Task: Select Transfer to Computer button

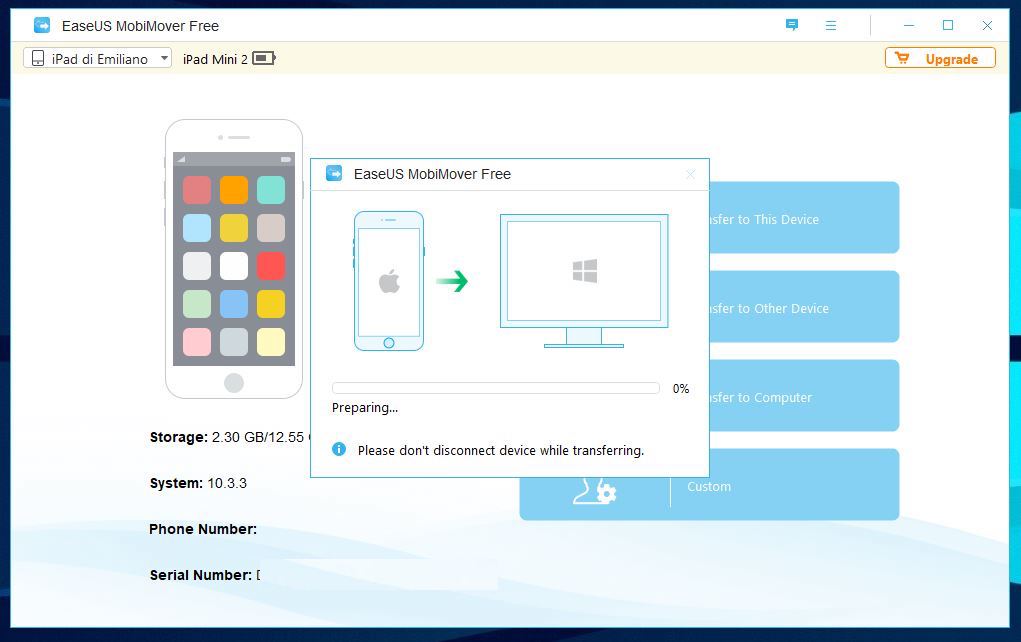Action: click(x=804, y=396)
